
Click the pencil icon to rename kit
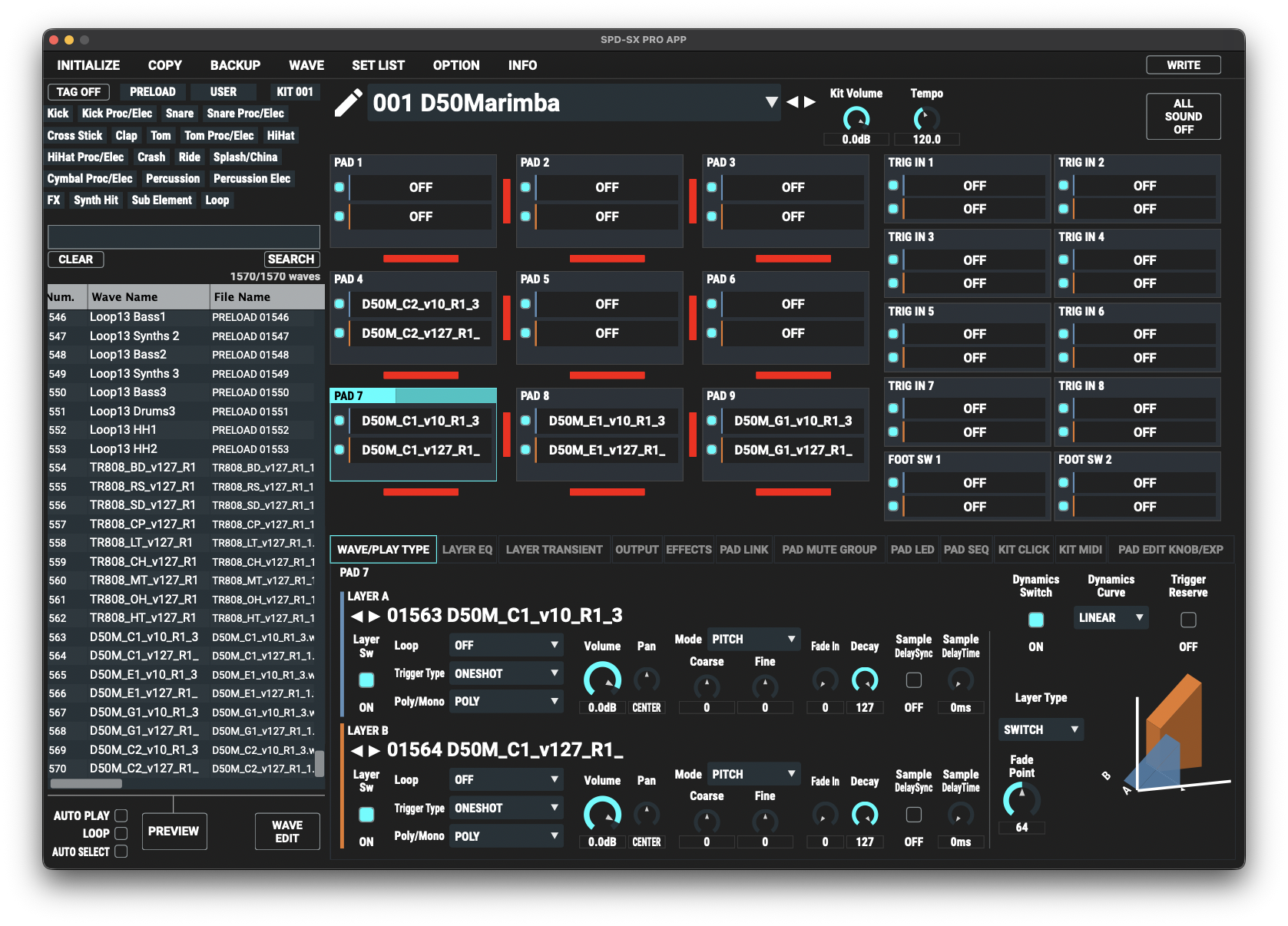(x=348, y=103)
